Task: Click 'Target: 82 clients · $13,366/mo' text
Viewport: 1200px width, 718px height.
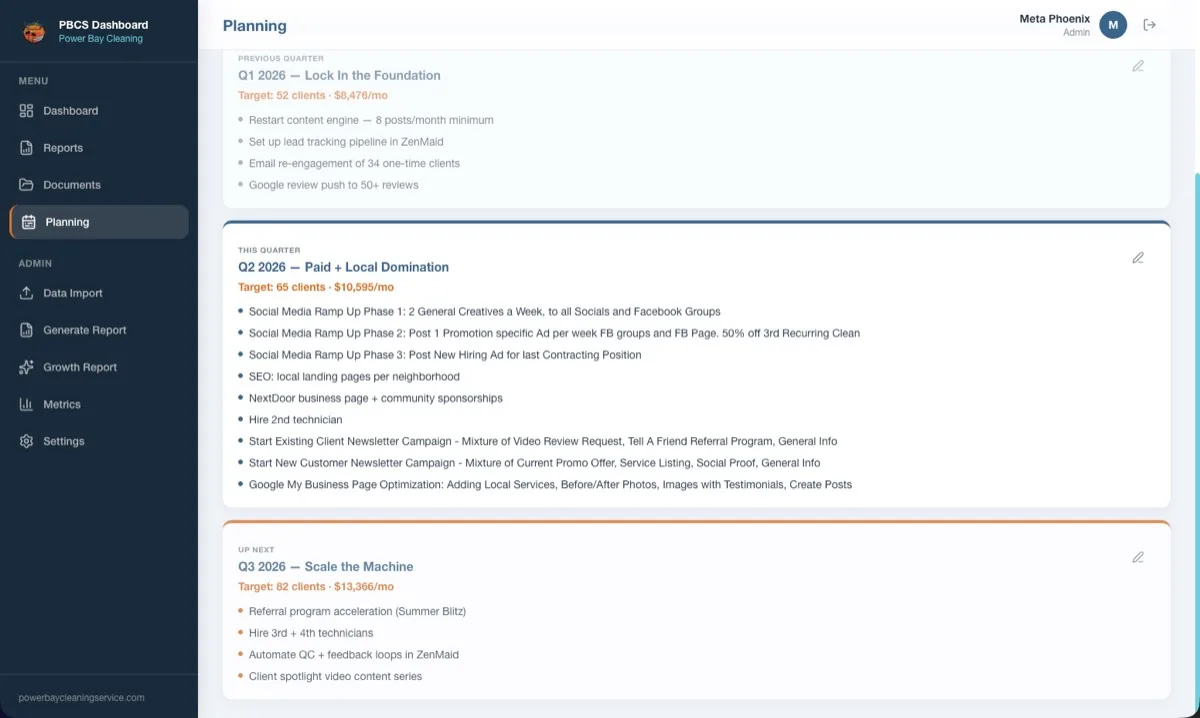Action: click(x=316, y=587)
